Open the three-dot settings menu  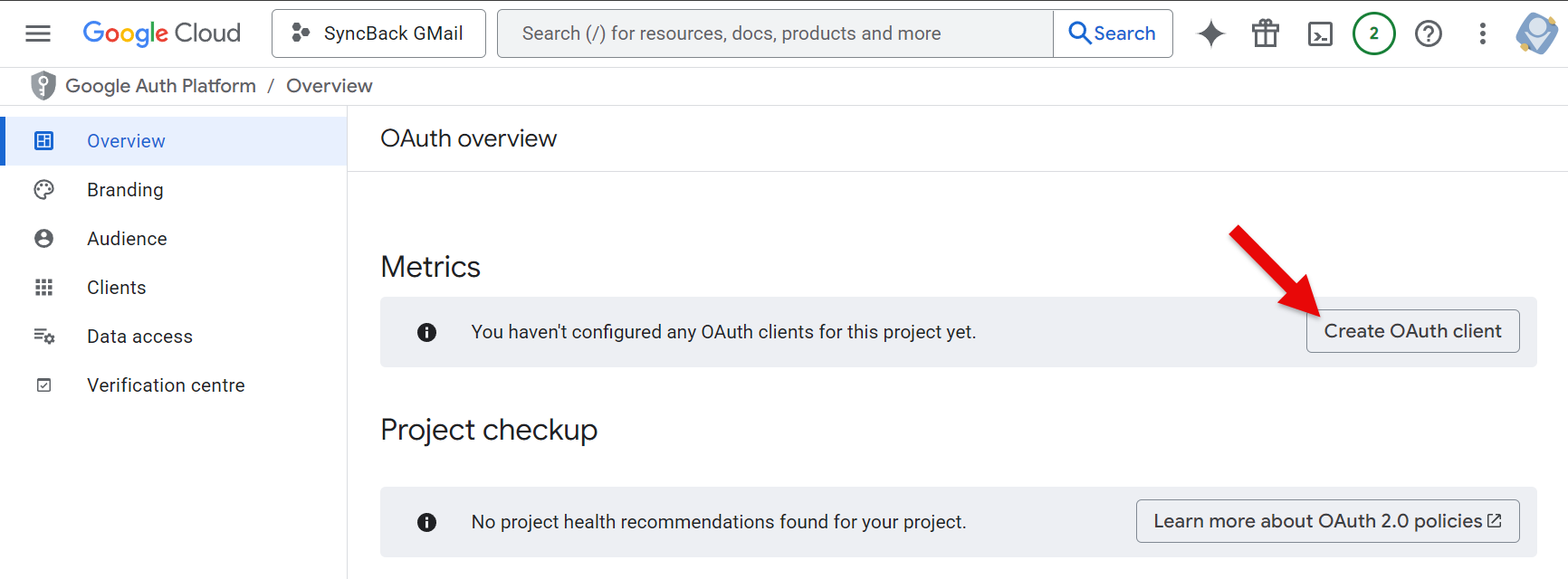click(1482, 33)
